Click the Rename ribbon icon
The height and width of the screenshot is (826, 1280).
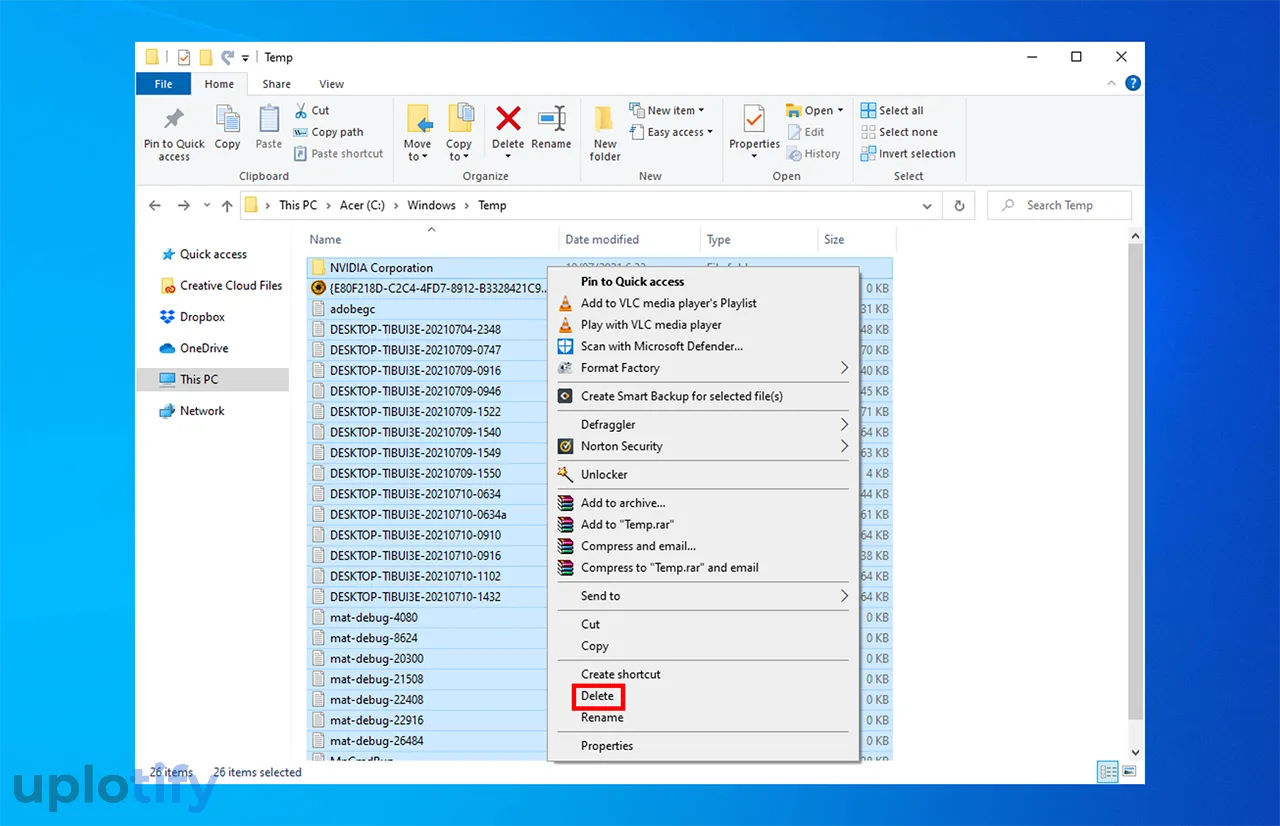point(551,120)
